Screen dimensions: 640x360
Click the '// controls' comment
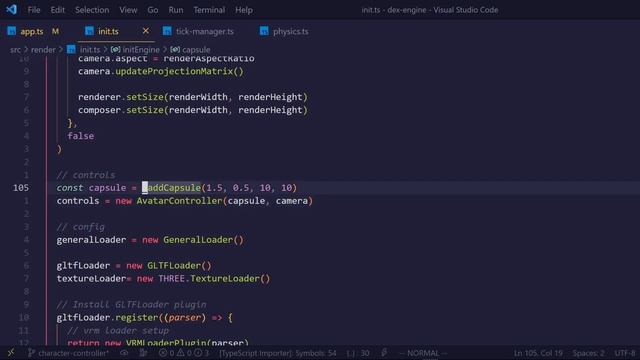coord(86,175)
